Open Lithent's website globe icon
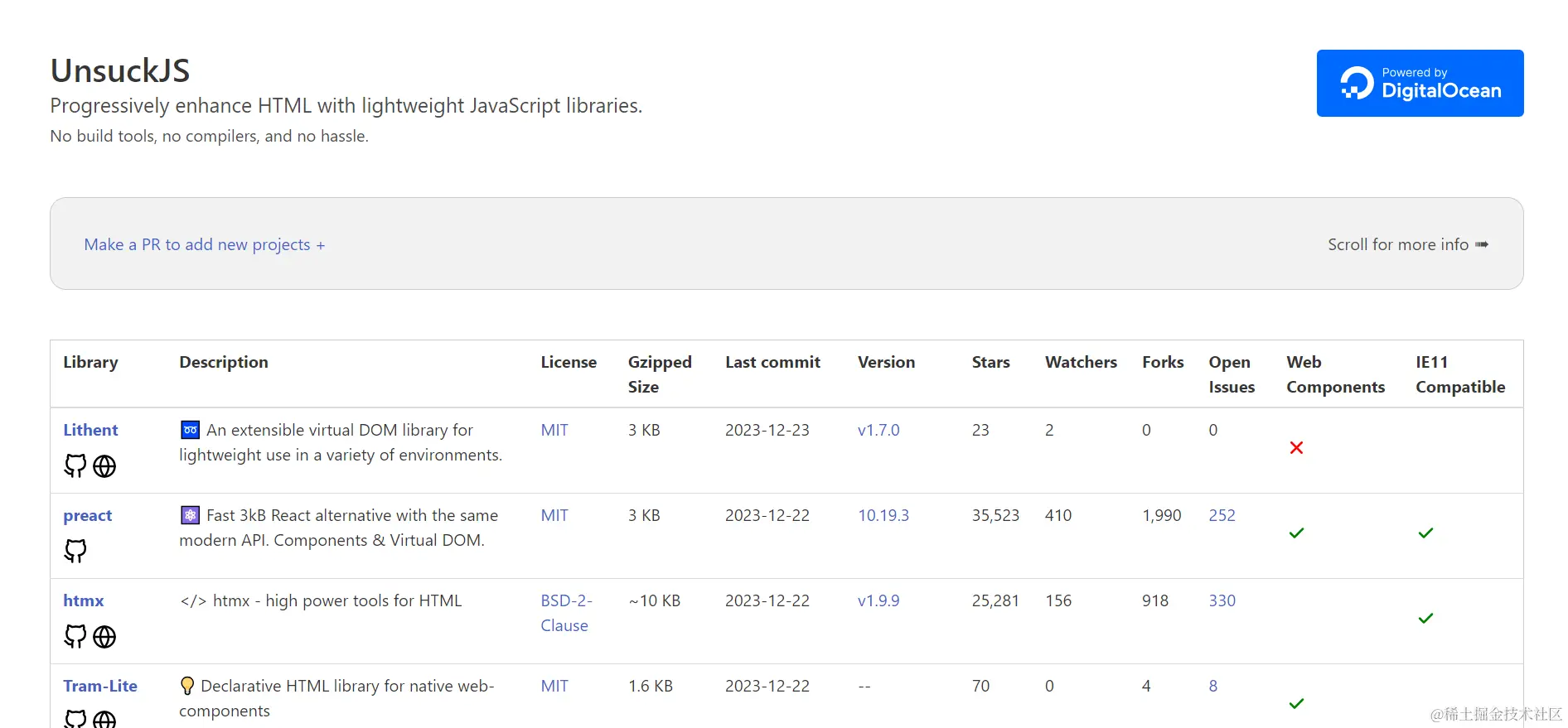Viewport: 1568px width, 728px height. pyautogui.click(x=104, y=466)
